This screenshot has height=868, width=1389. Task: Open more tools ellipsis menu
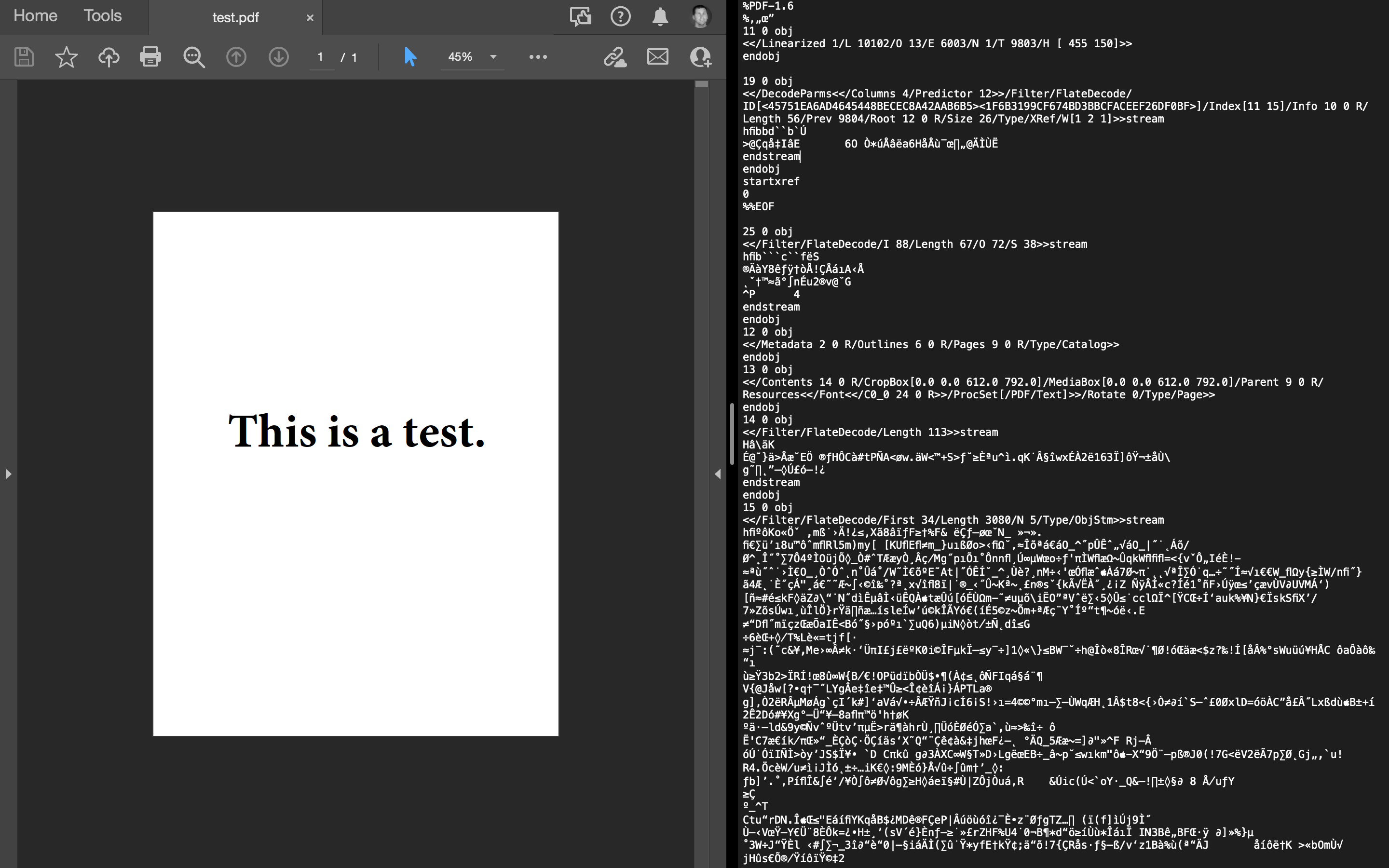coord(538,57)
